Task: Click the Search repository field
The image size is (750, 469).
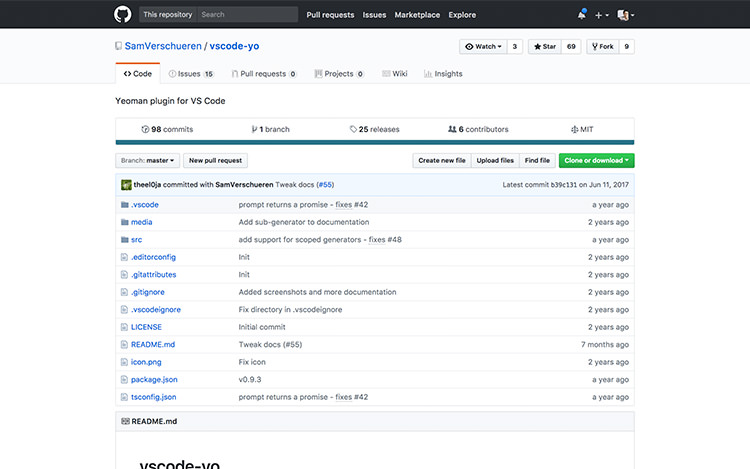Action: click(248, 14)
